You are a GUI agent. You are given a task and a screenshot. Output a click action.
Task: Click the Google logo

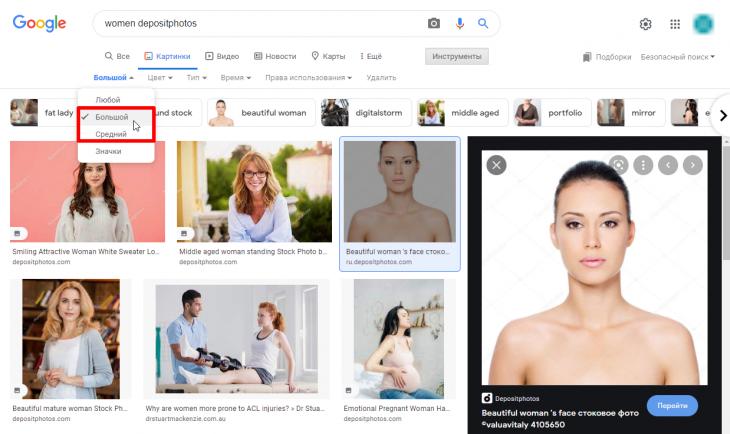tap(40, 23)
